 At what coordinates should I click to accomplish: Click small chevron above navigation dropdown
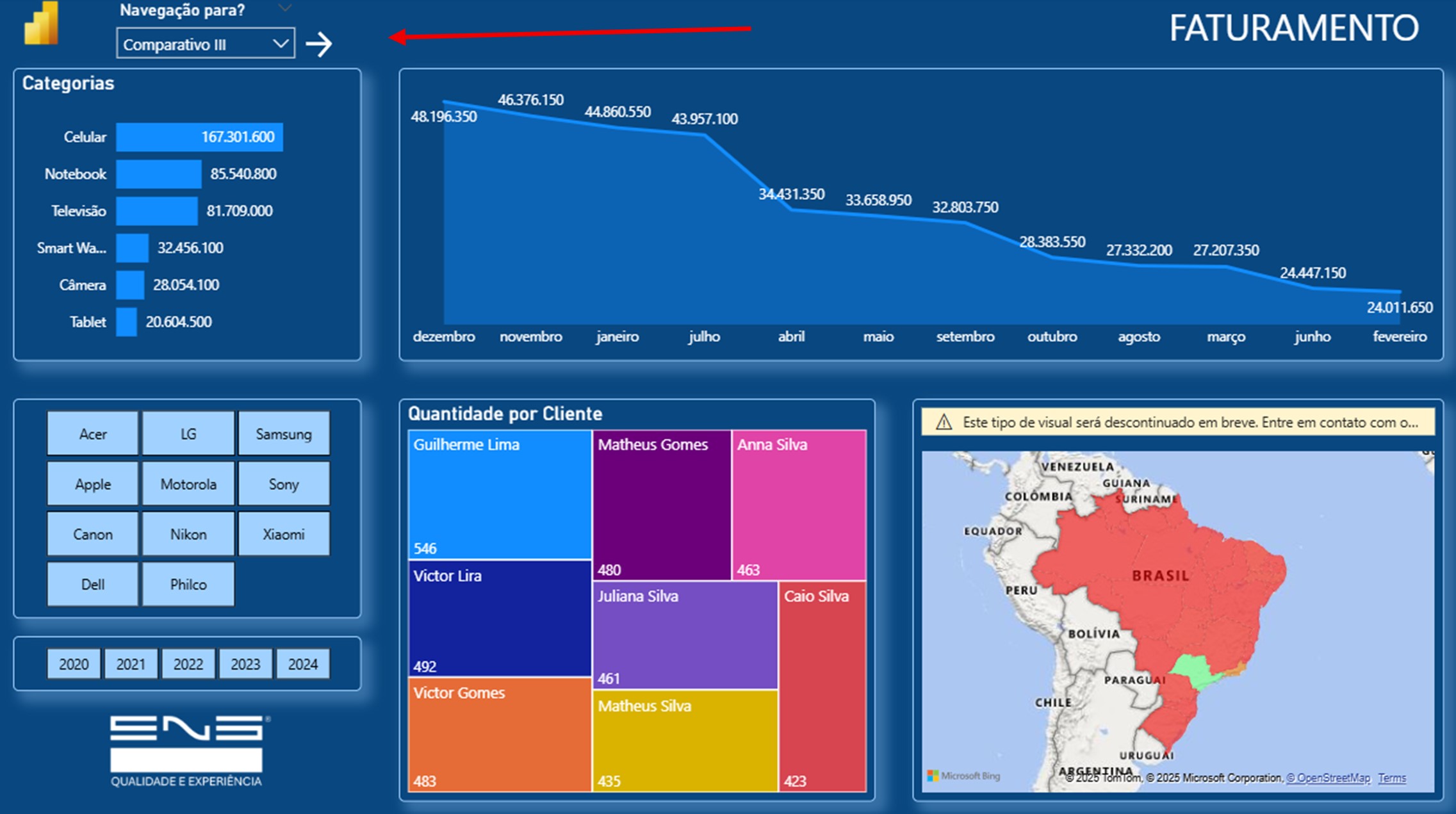pos(285,8)
